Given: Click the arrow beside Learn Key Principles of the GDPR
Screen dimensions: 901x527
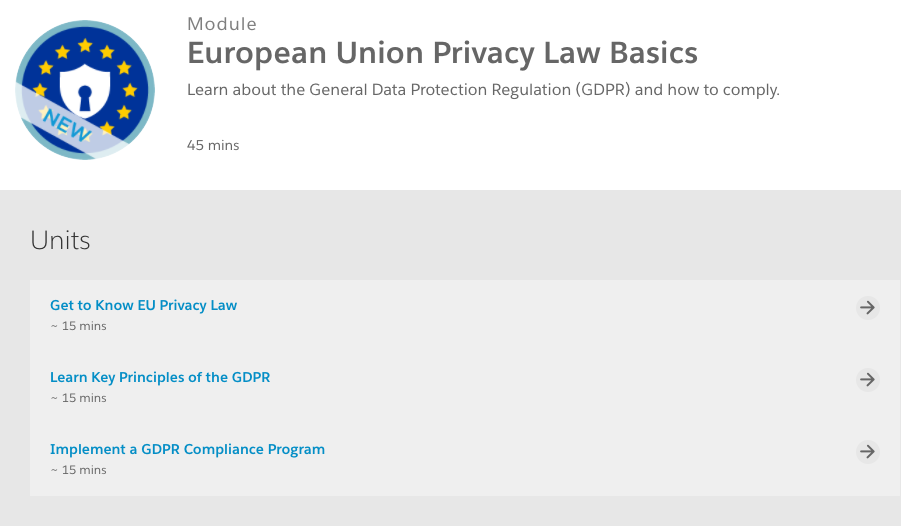Looking at the screenshot, I should click(x=868, y=379).
